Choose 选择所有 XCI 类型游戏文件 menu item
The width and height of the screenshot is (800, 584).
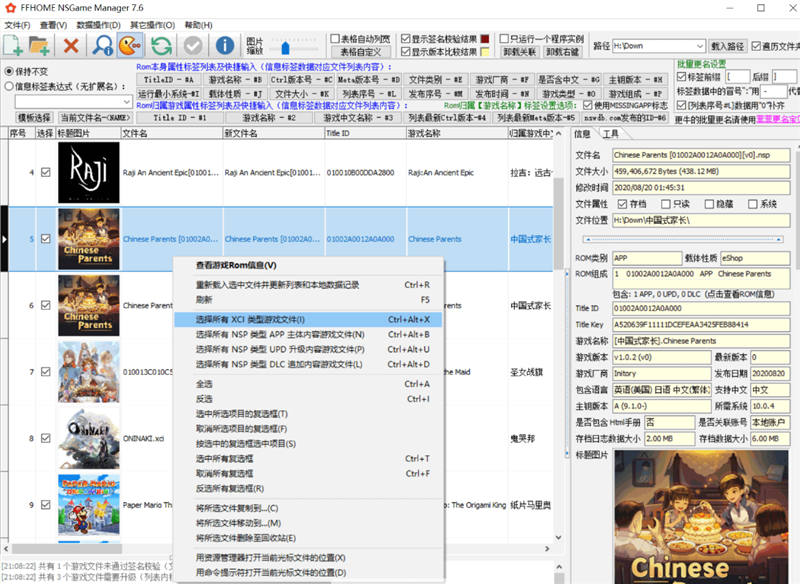[308, 319]
